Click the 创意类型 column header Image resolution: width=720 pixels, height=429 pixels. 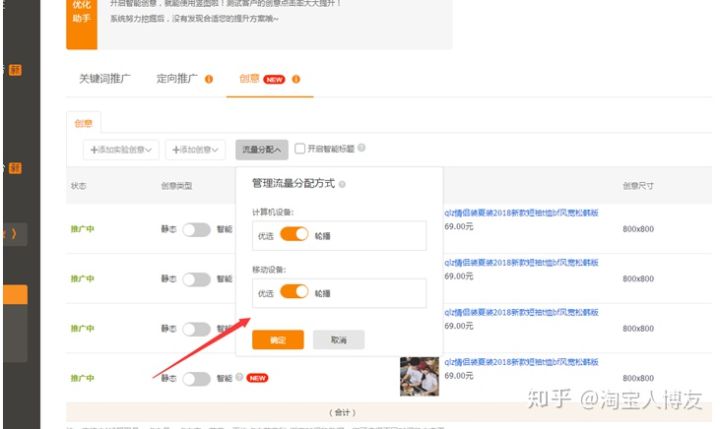[x=176, y=186]
